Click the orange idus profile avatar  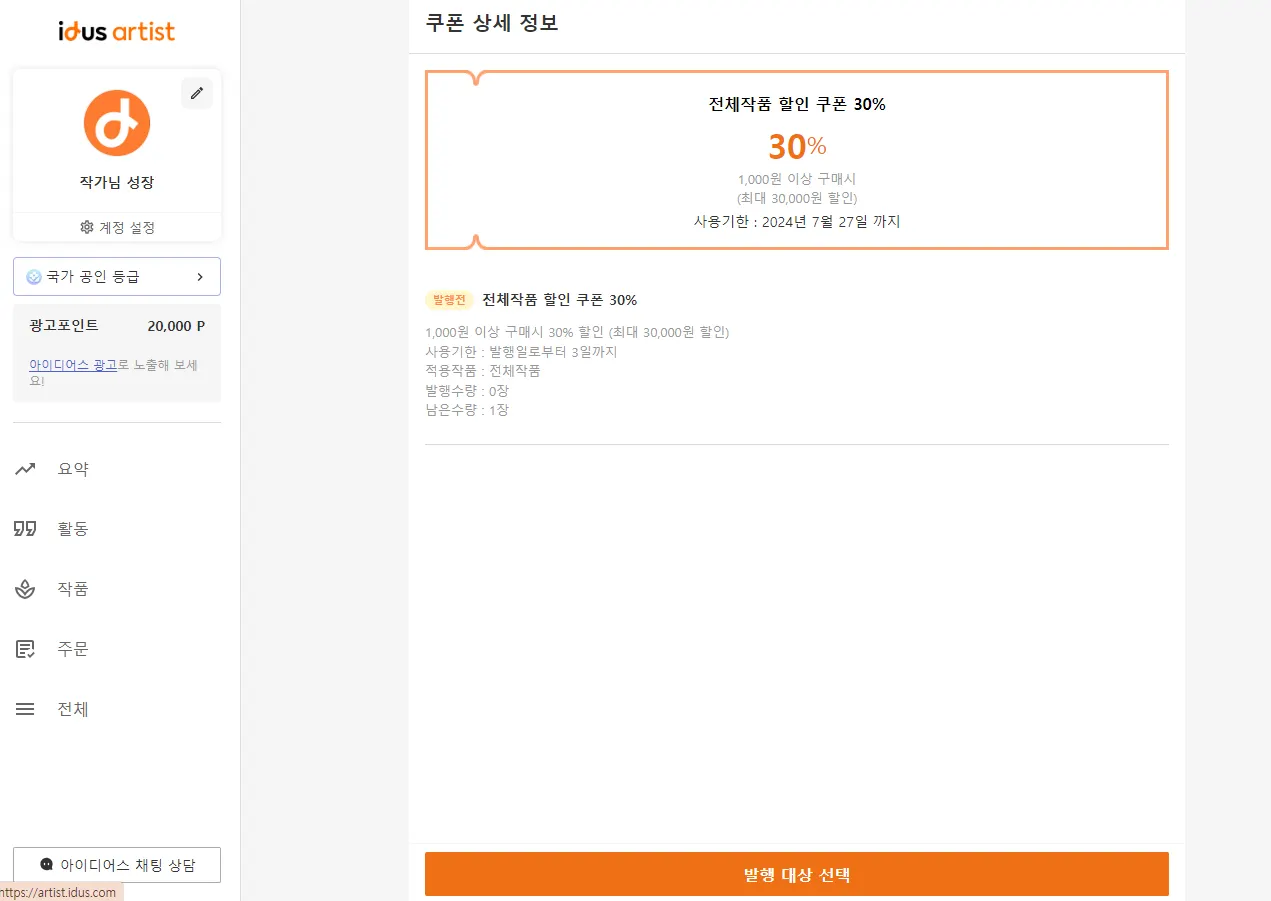tap(117, 123)
